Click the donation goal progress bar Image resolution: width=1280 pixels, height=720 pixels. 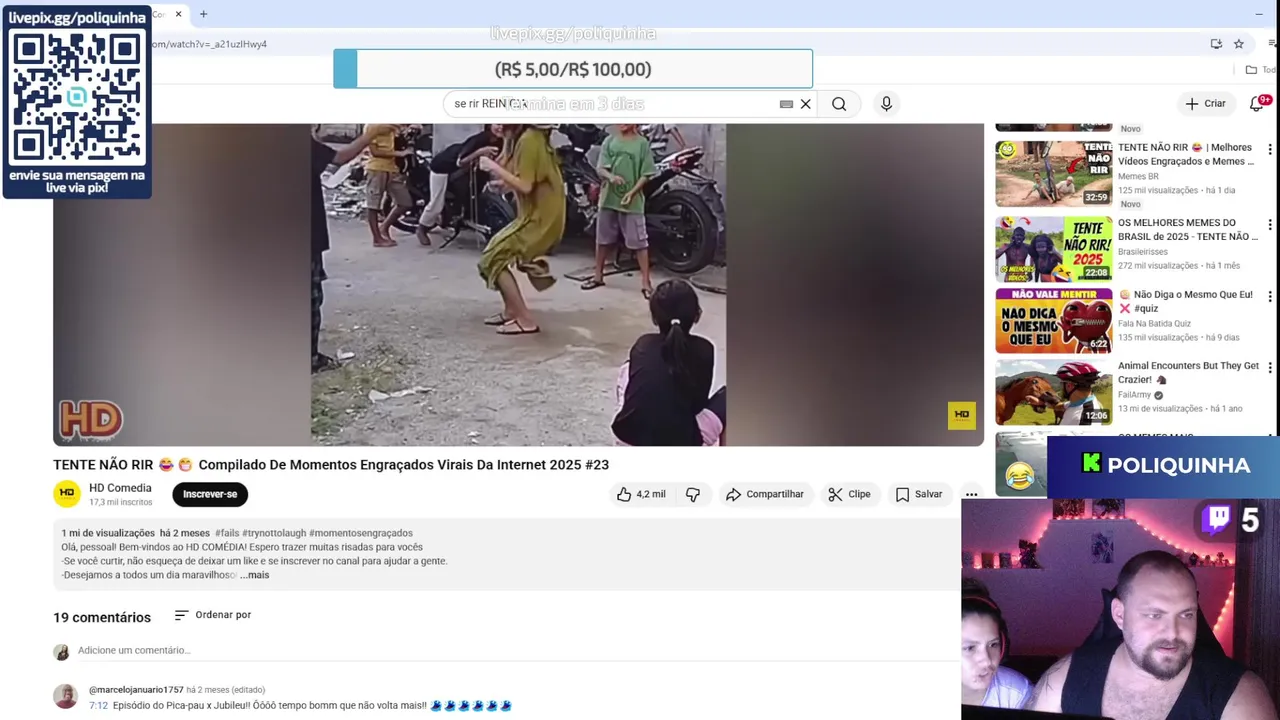[x=573, y=69]
